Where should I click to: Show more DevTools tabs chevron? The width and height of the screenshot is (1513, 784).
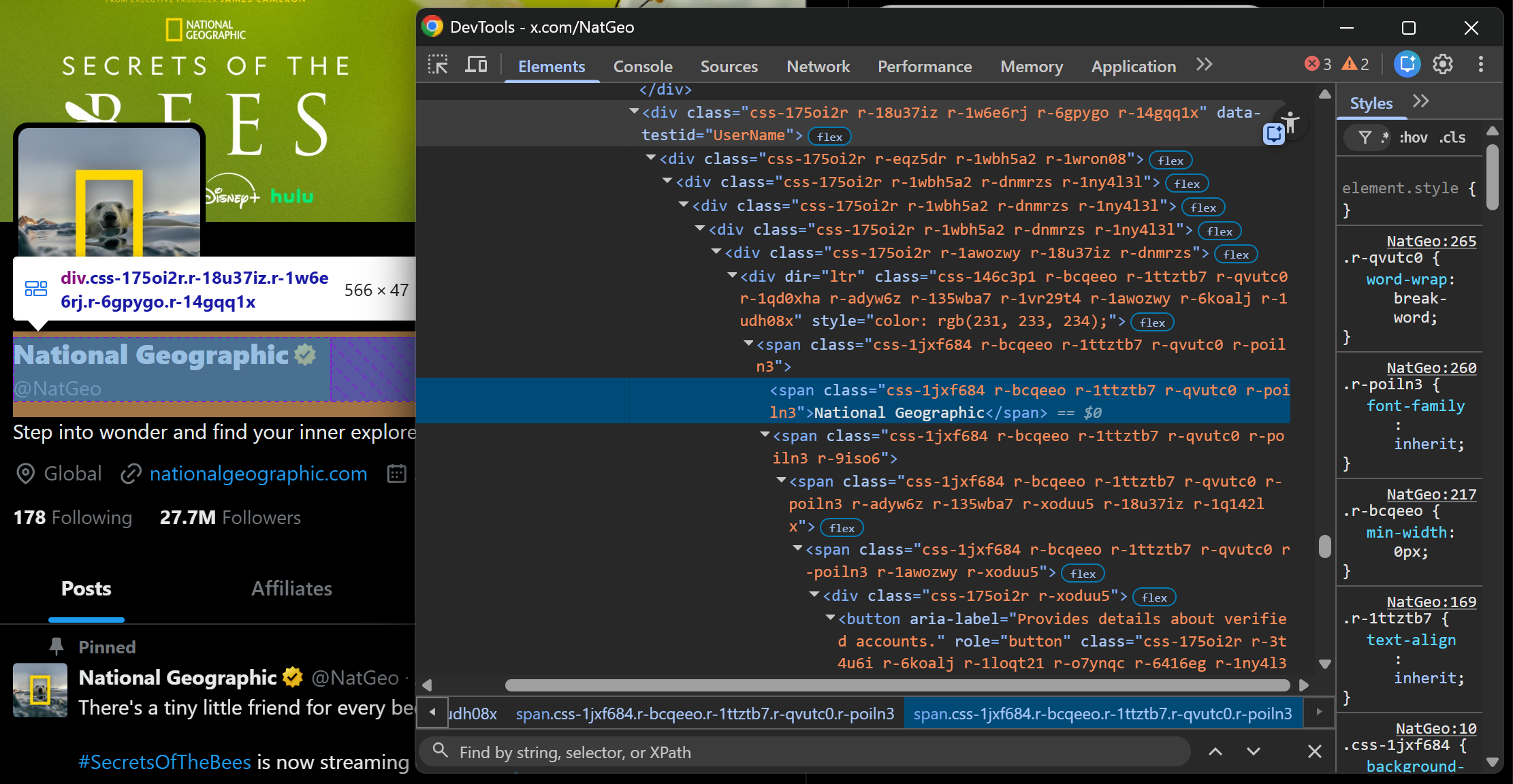pyautogui.click(x=1205, y=65)
